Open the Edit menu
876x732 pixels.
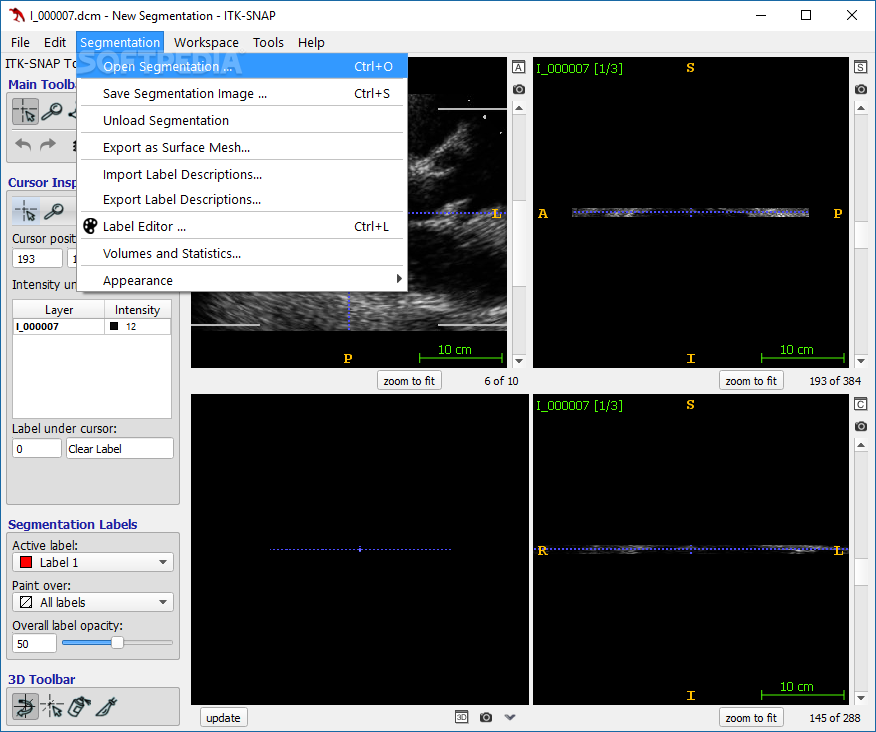[55, 42]
